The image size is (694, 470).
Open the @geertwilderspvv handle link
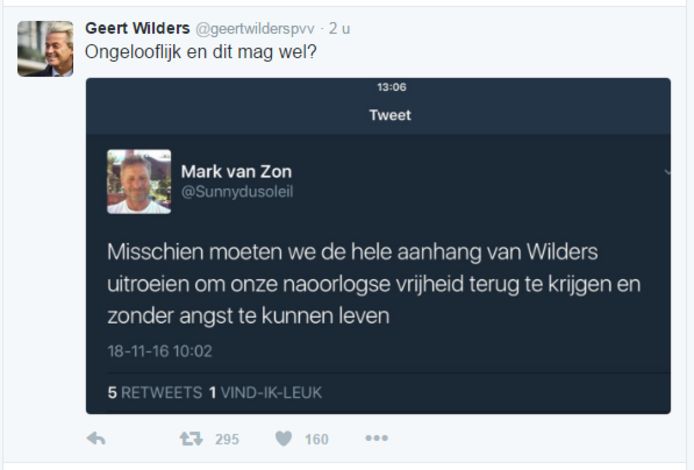(x=255, y=29)
